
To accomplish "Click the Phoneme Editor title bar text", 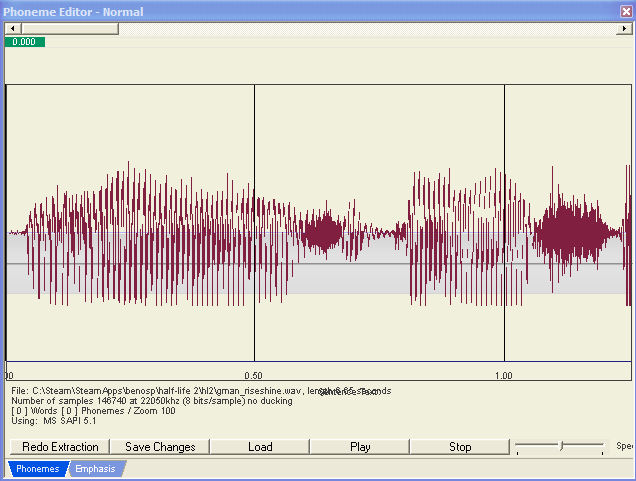I will tap(73, 12).
